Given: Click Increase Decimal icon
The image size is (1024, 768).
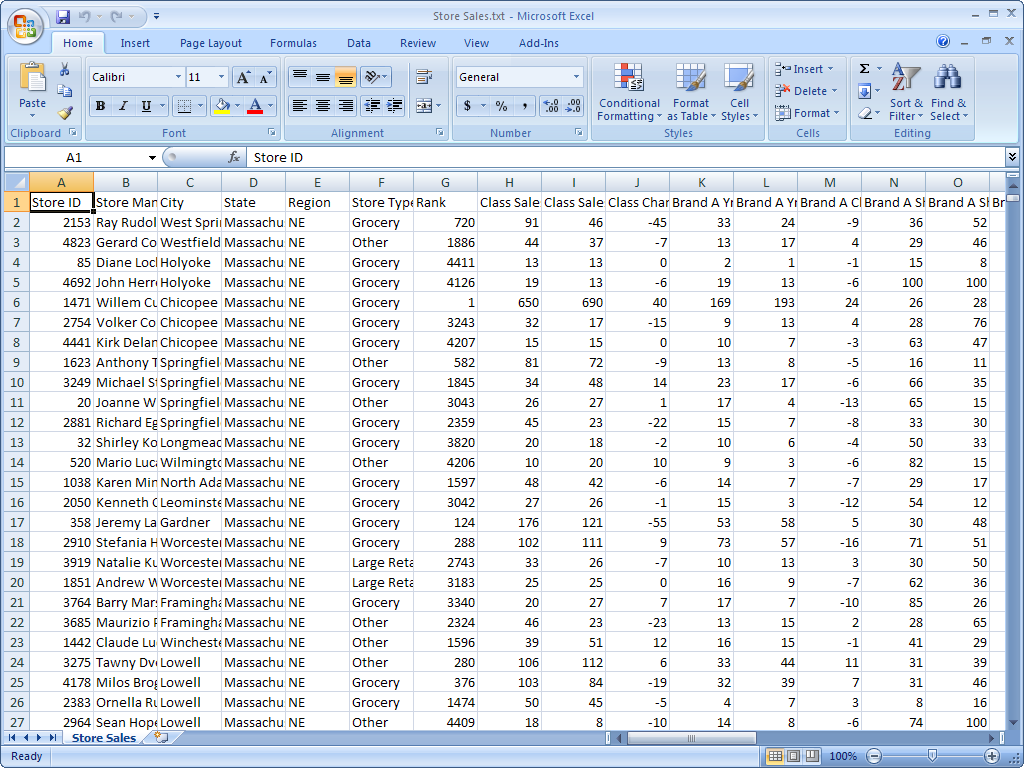Looking at the screenshot, I should coord(551,106).
